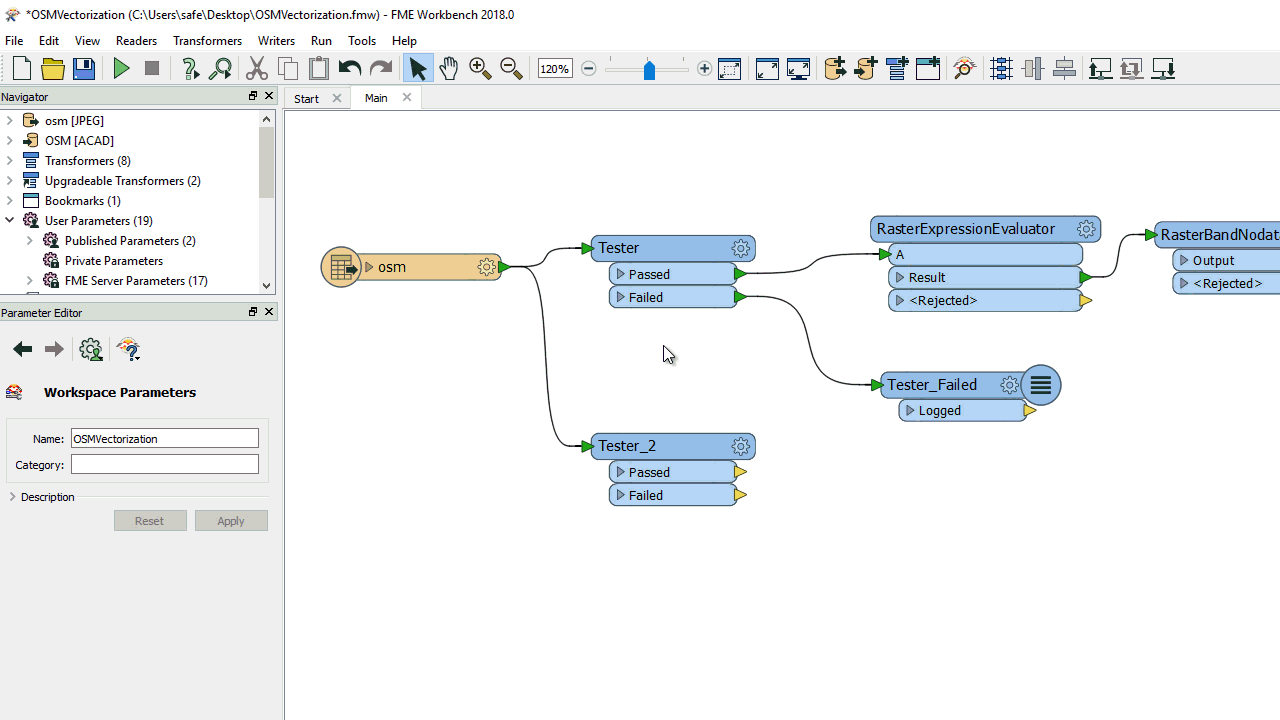This screenshot has height=720, width=1280.
Task: Open the gear on the Tester transformer
Action: pos(741,249)
